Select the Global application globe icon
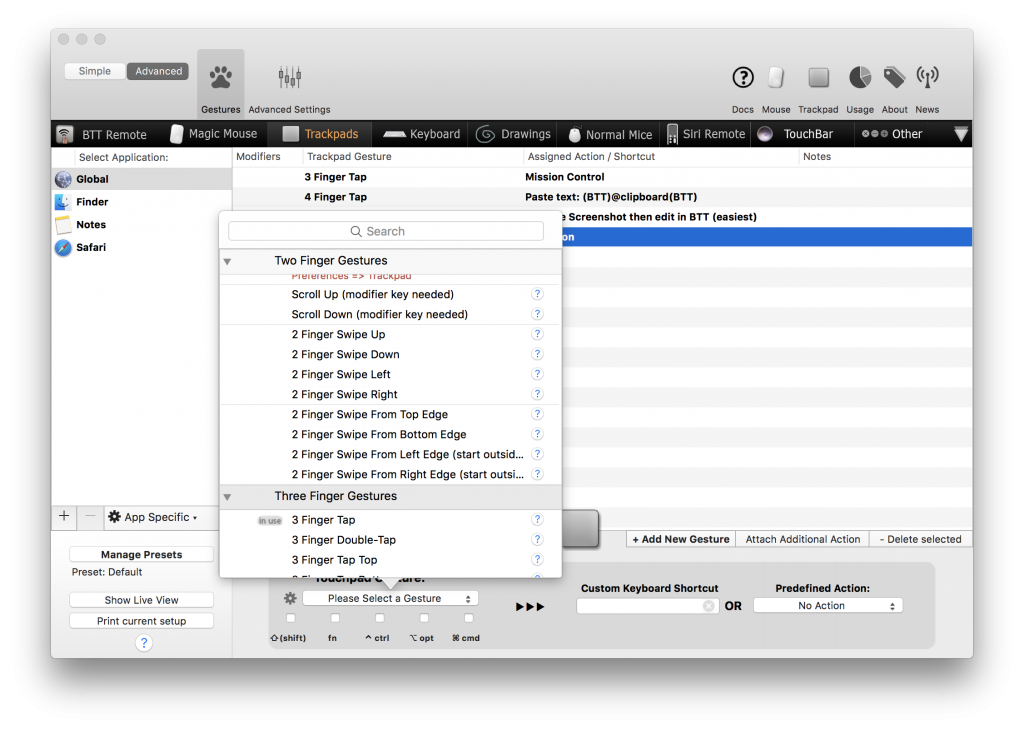Screen dimensions: 1024x731 (63, 179)
